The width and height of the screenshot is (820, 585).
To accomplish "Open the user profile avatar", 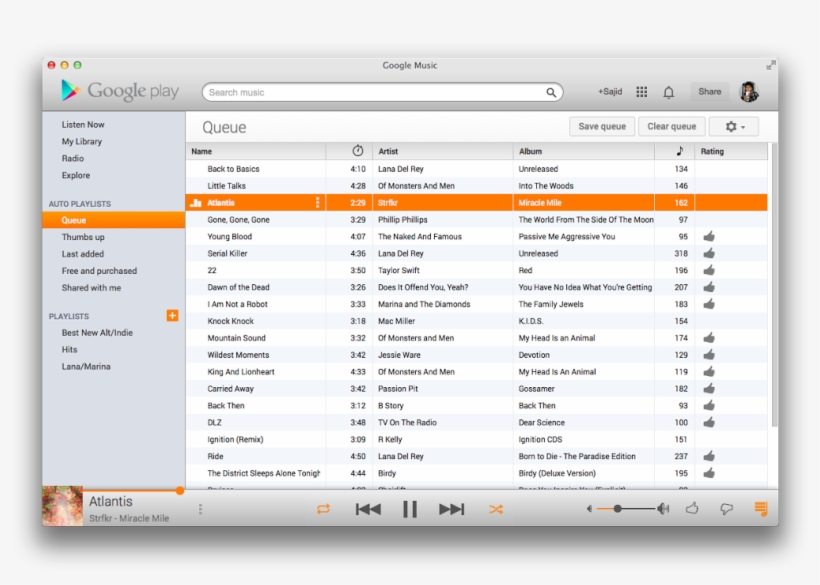I will pyautogui.click(x=749, y=91).
